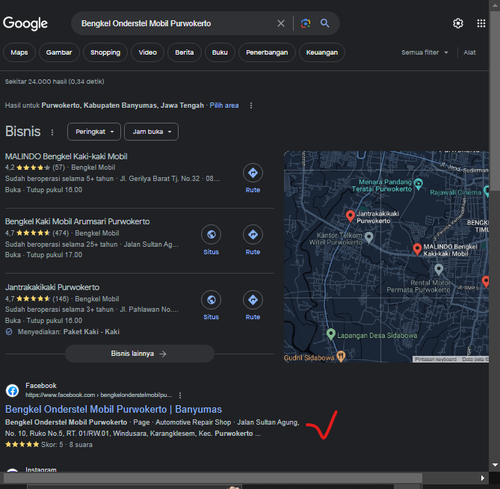Click the Google logo
Screen dimensions: 500x489
pos(25,23)
